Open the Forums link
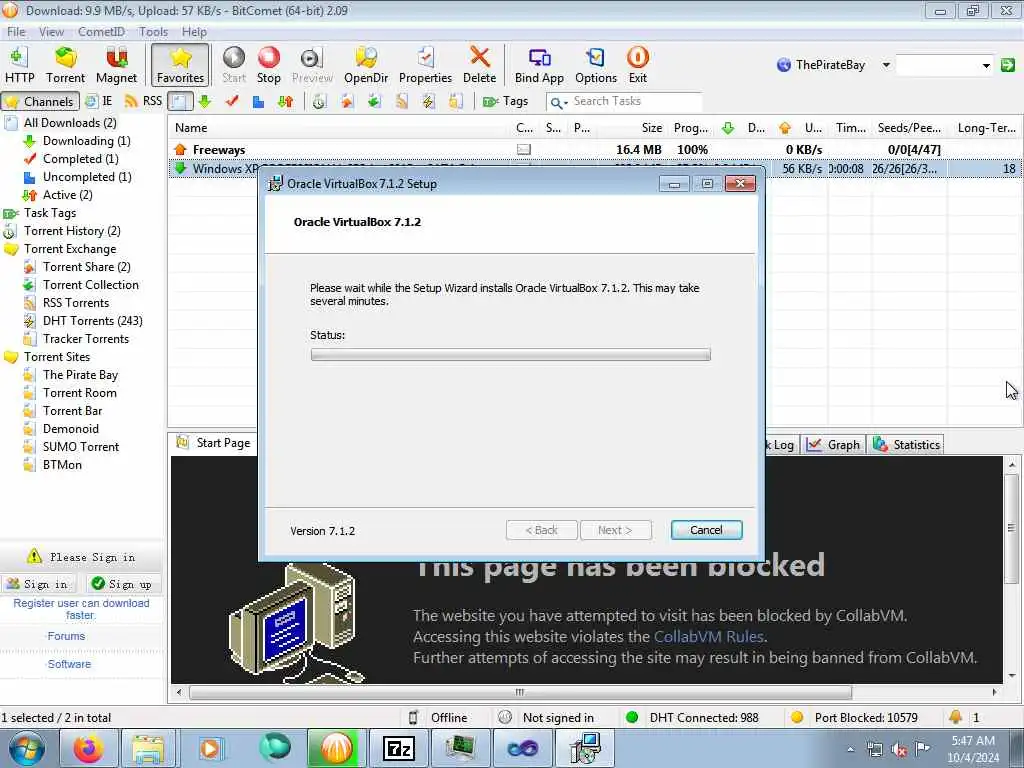The width and height of the screenshot is (1024, 768). 66,636
